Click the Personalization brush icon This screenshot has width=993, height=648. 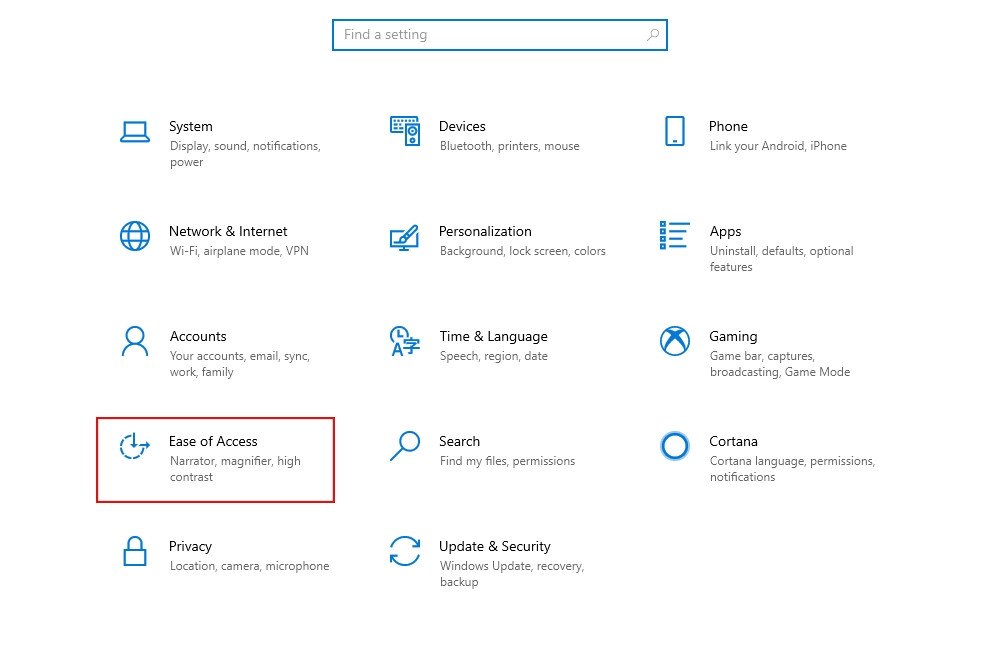(405, 236)
